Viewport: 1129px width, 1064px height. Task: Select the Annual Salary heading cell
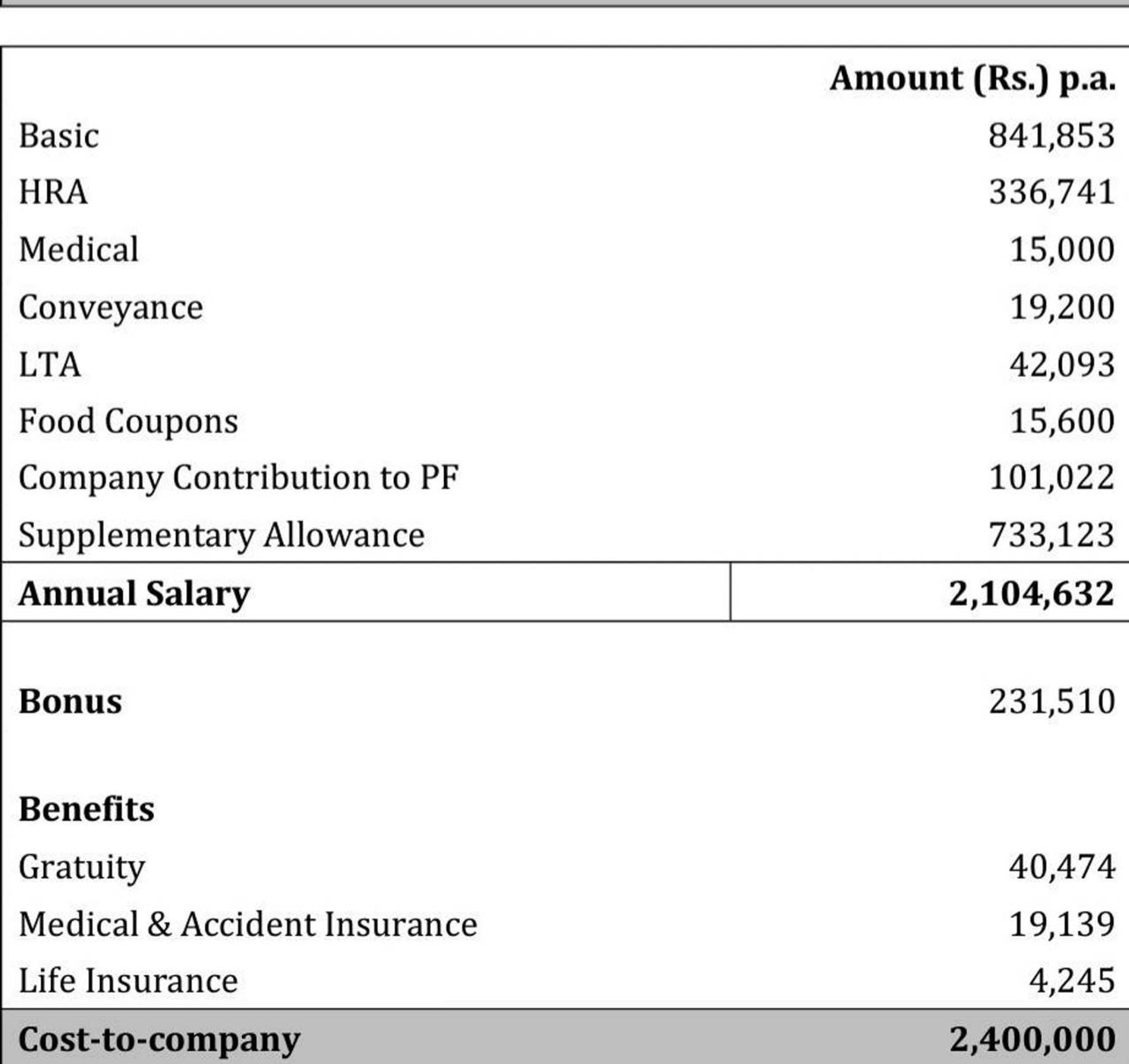[x=365, y=592]
